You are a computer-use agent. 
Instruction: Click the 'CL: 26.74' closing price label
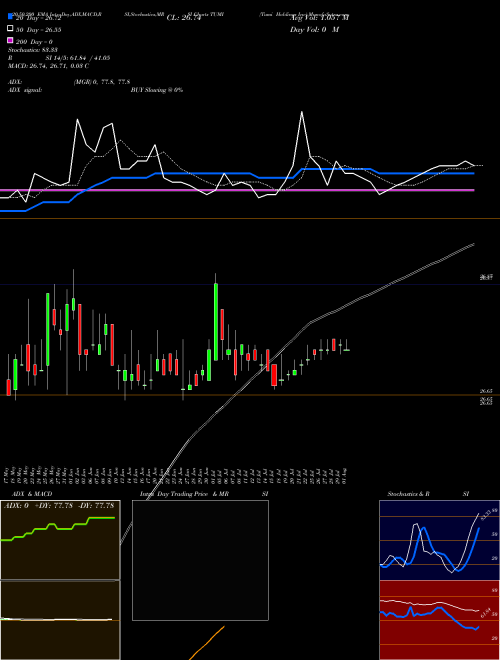(x=184, y=17)
